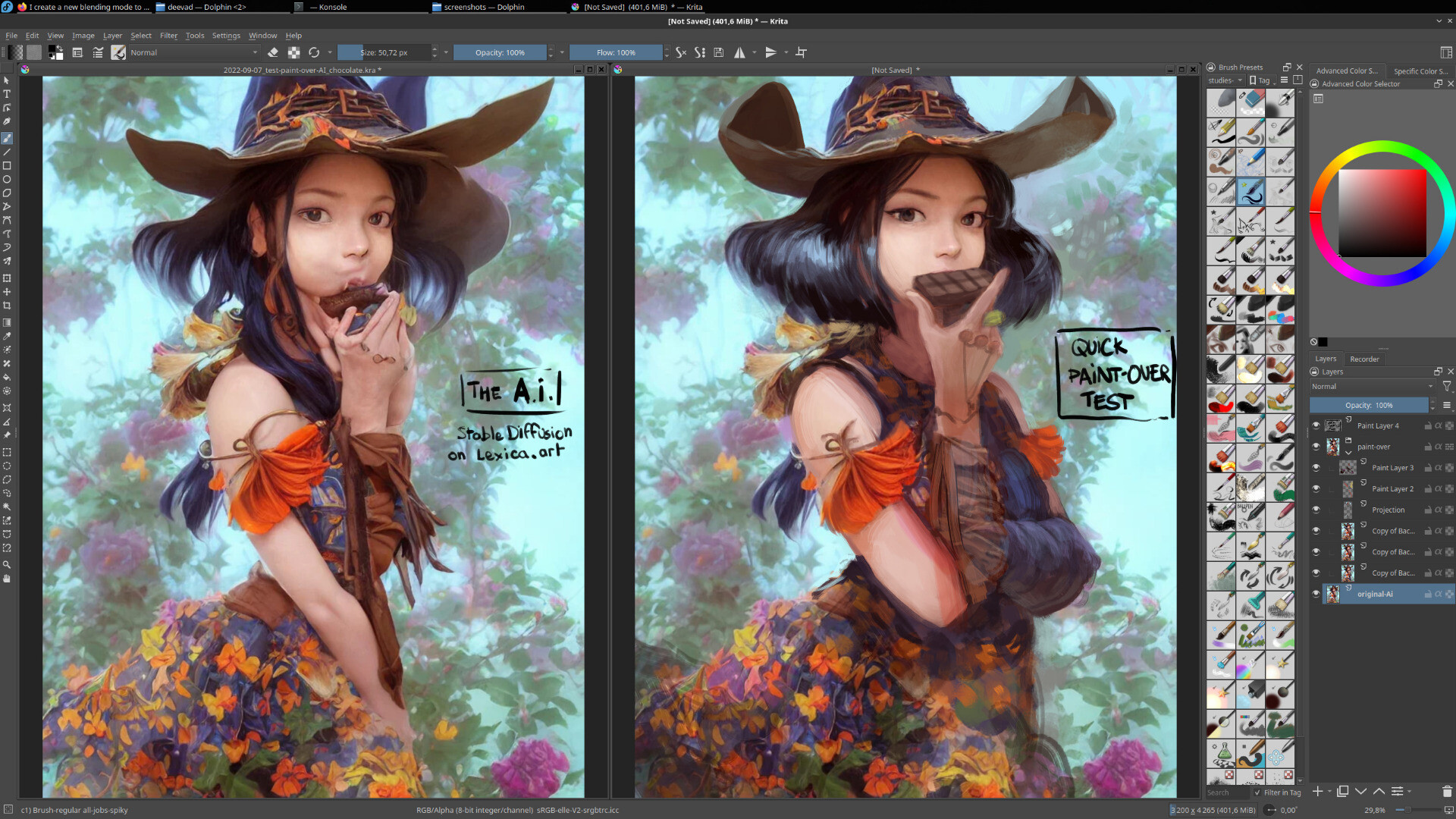
Task: Select the Text tool in toolbox
Action: 7,94
